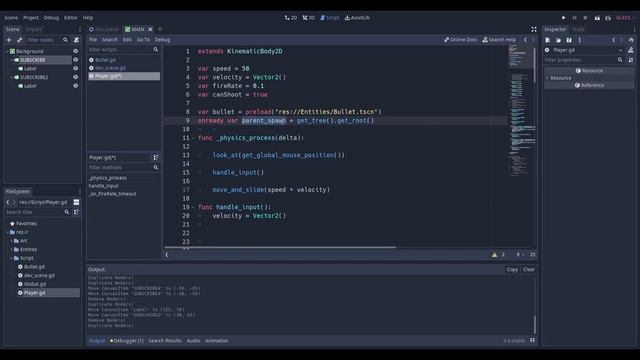Click the code minimap
640x360 pixels.
tap(520, 111)
